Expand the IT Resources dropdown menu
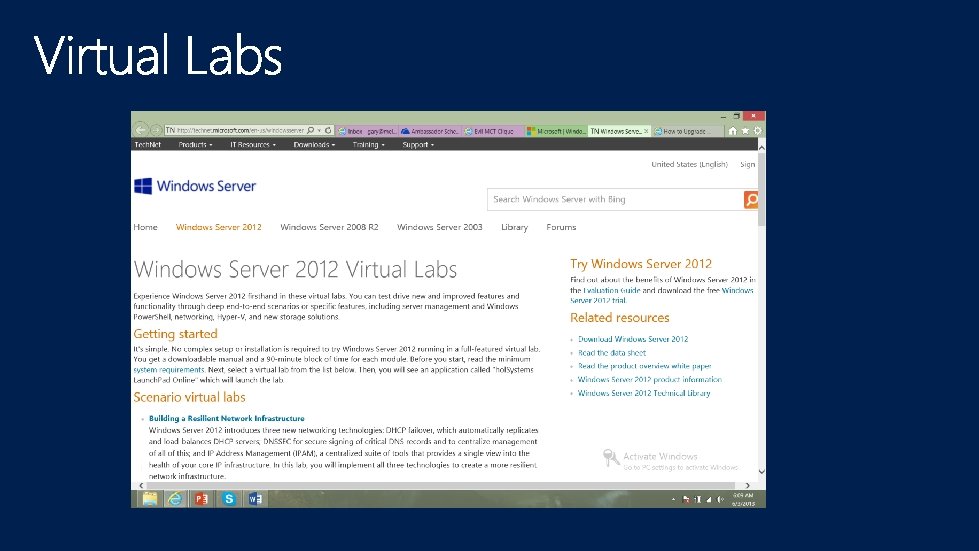Viewport: 979px width, 551px height. pos(253,145)
